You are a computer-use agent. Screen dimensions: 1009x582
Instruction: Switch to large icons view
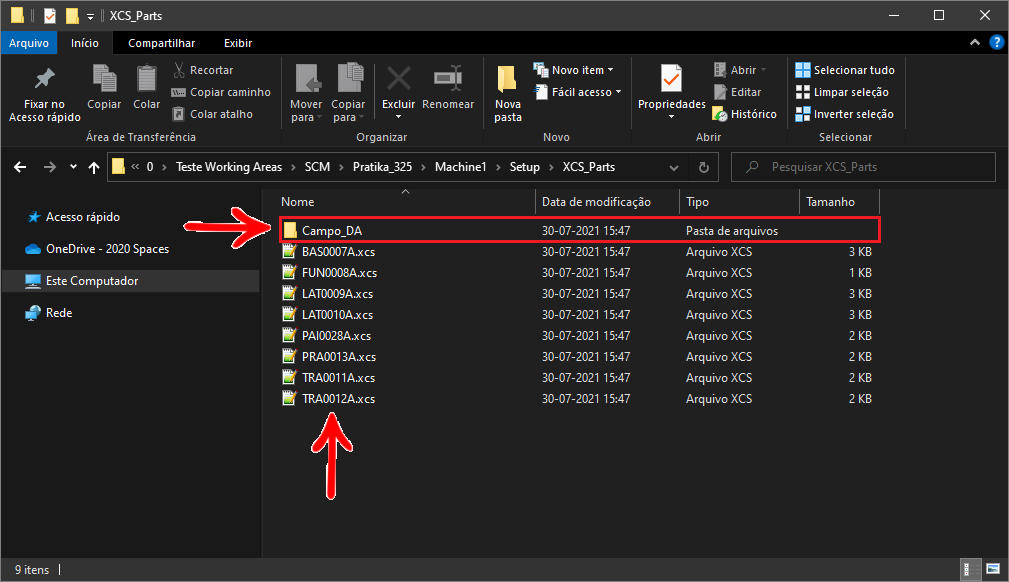pos(993,569)
